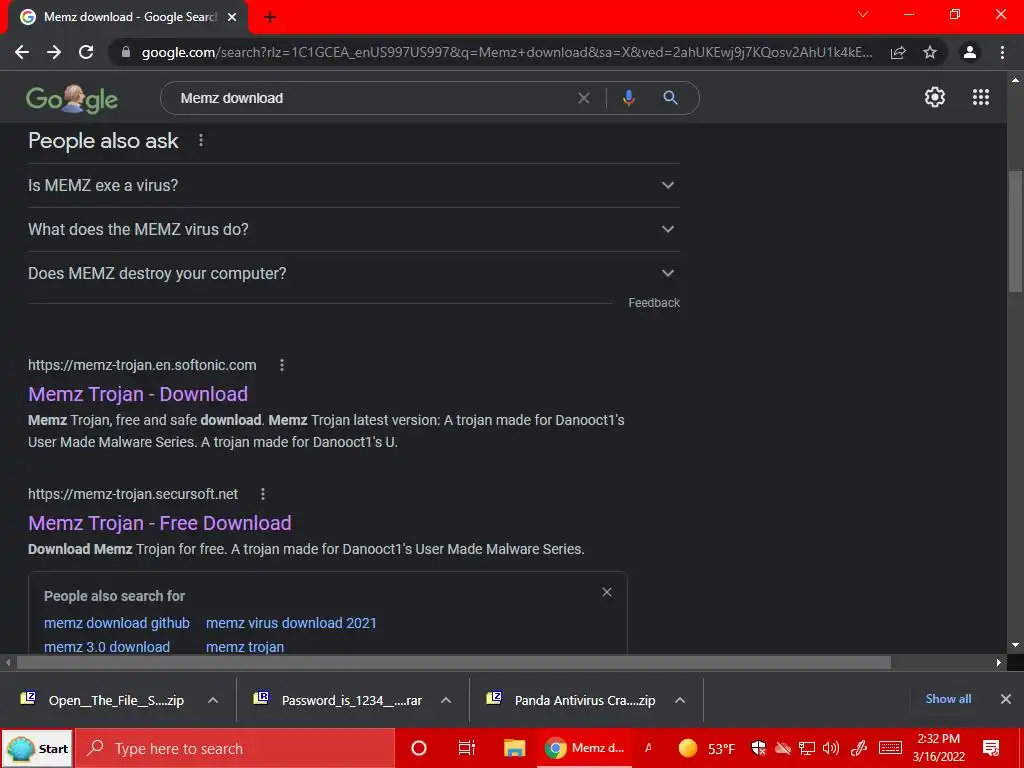Expand 'Does MEMZ destroy your computer?'
The image size is (1024, 768).
coord(354,274)
